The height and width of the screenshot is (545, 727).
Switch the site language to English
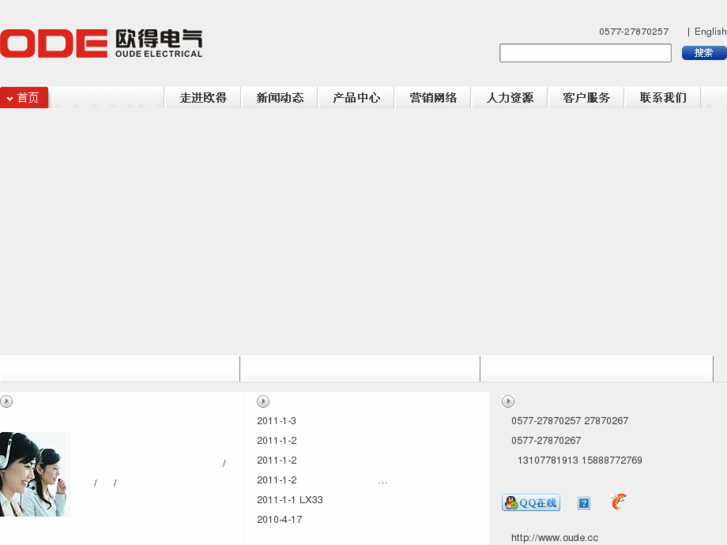point(710,32)
